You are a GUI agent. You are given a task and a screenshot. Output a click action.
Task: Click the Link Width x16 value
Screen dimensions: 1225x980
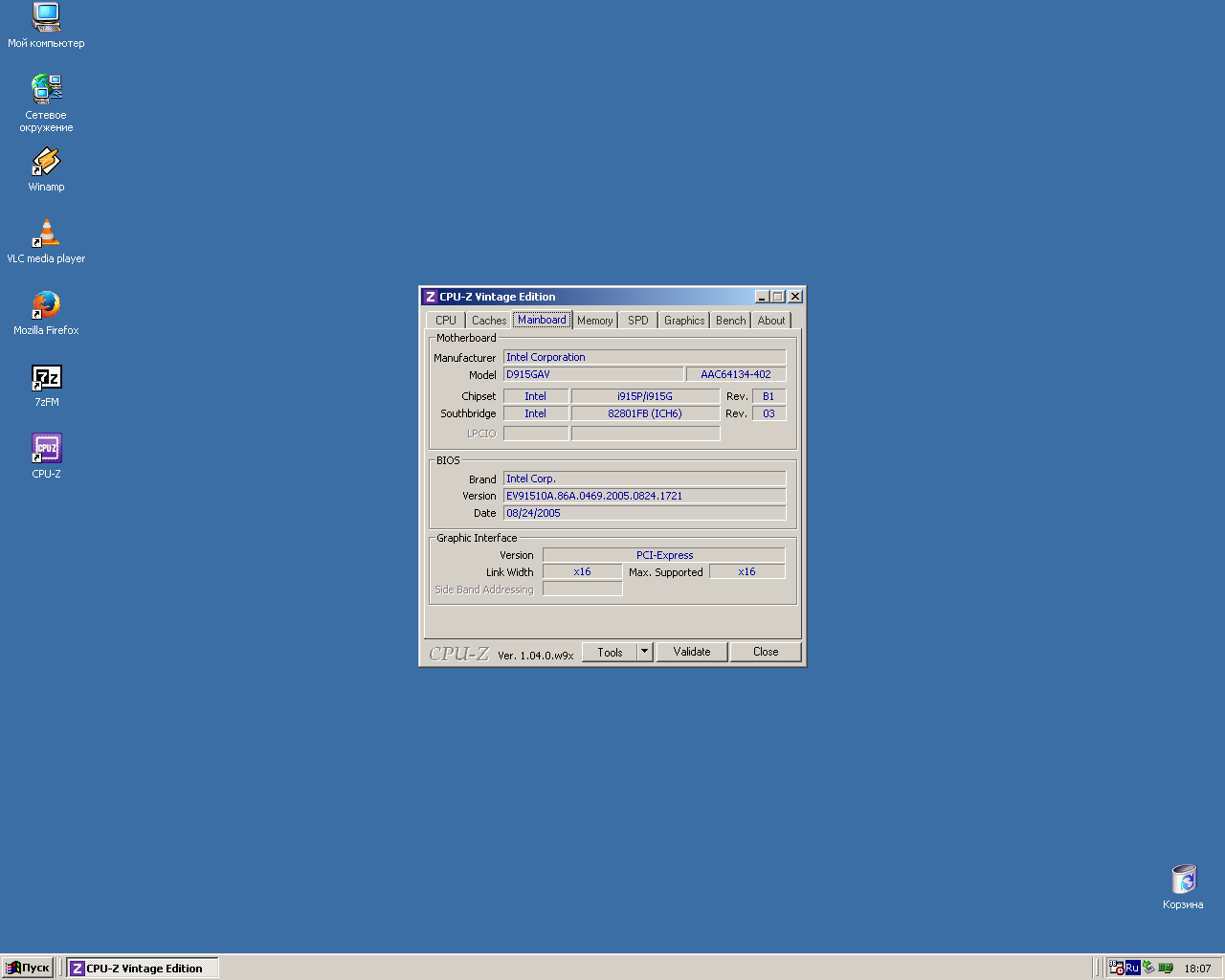coord(582,571)
